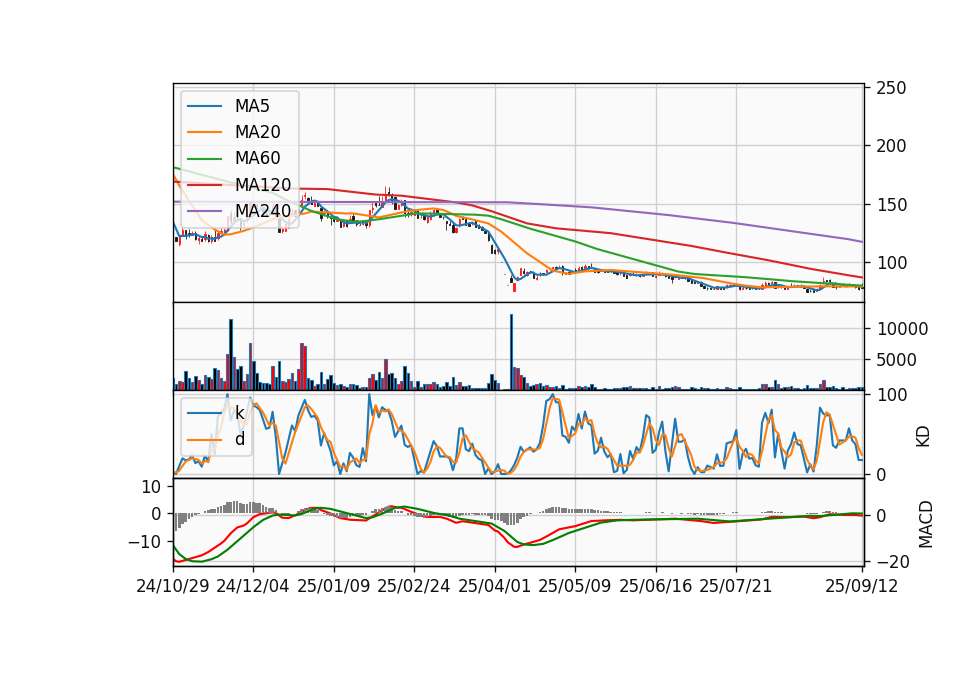
Task: Click the KD axis label
Action: [923, 437]
